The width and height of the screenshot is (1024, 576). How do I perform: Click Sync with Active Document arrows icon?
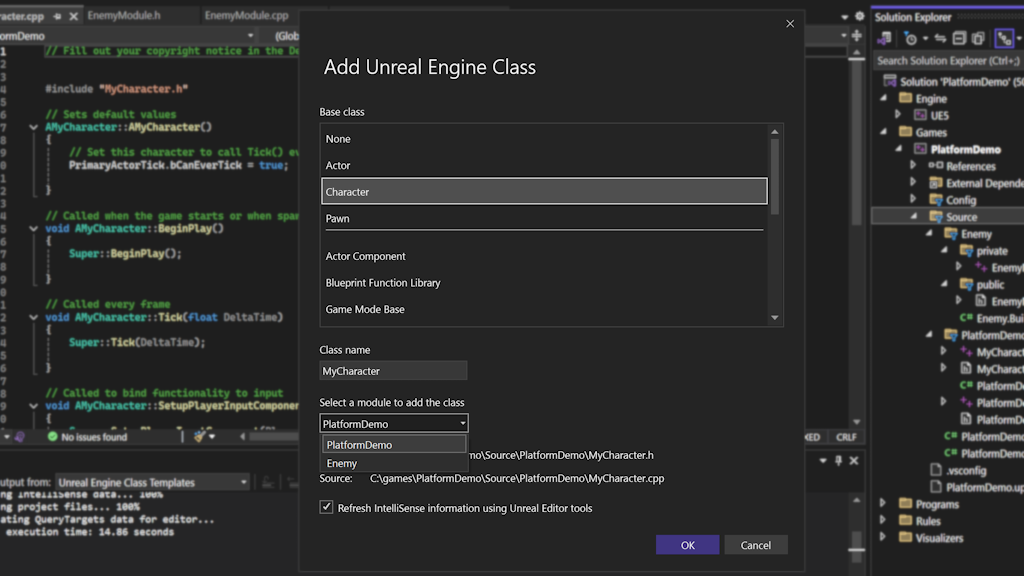point(938,39)
